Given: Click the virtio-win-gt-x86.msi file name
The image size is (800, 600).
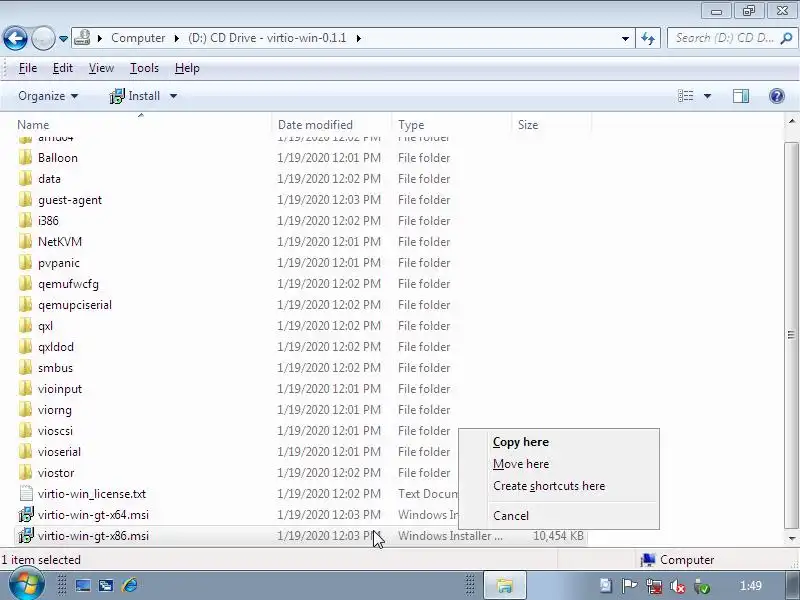Looking at the screenshot, I should 93,536.
